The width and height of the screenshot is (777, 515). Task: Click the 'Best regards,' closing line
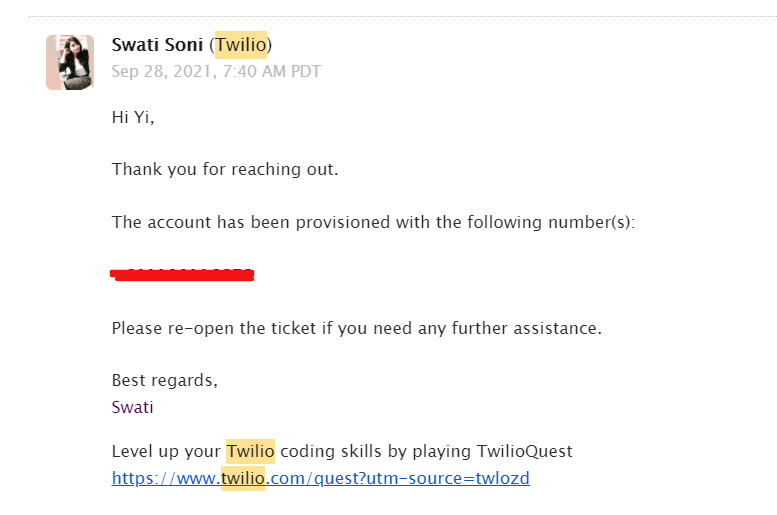[164, 380]
